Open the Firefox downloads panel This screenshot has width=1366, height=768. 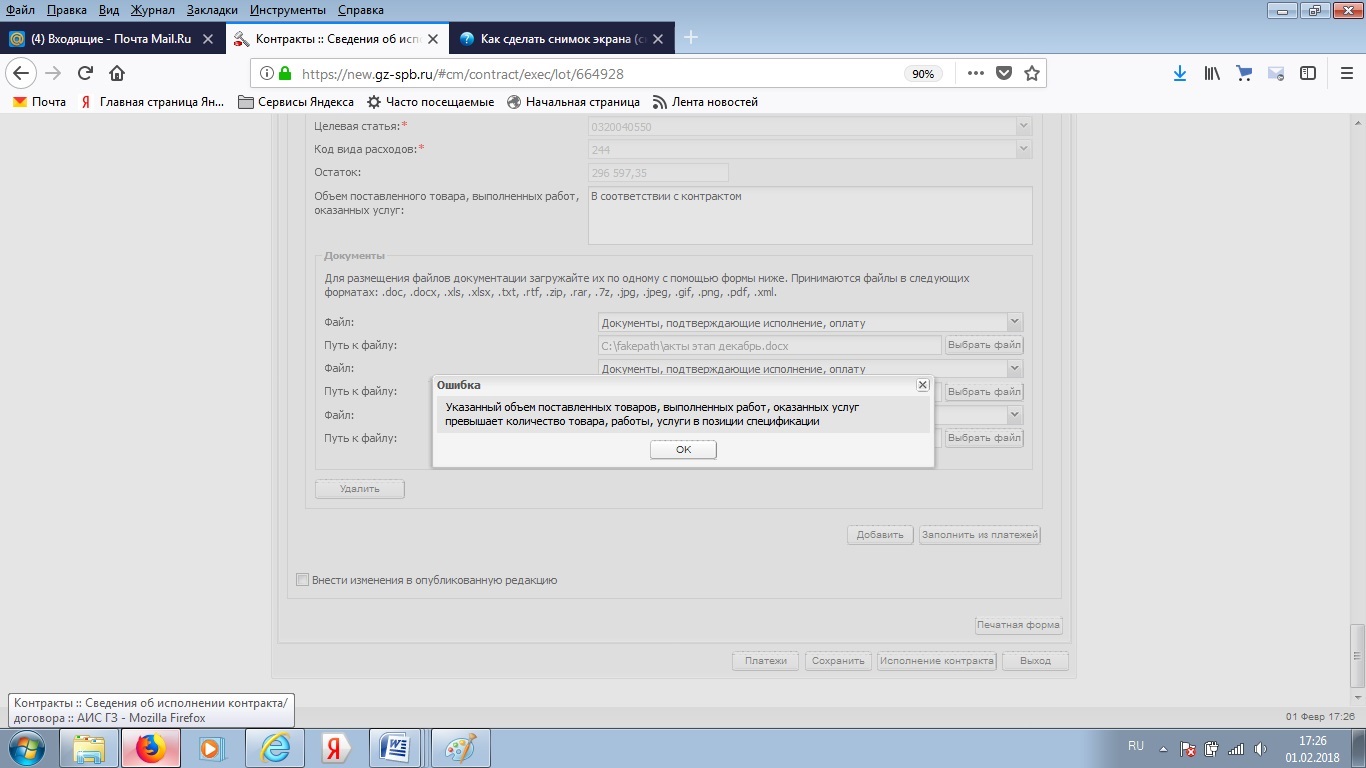pyautogui.click(x=1180, y=73)
